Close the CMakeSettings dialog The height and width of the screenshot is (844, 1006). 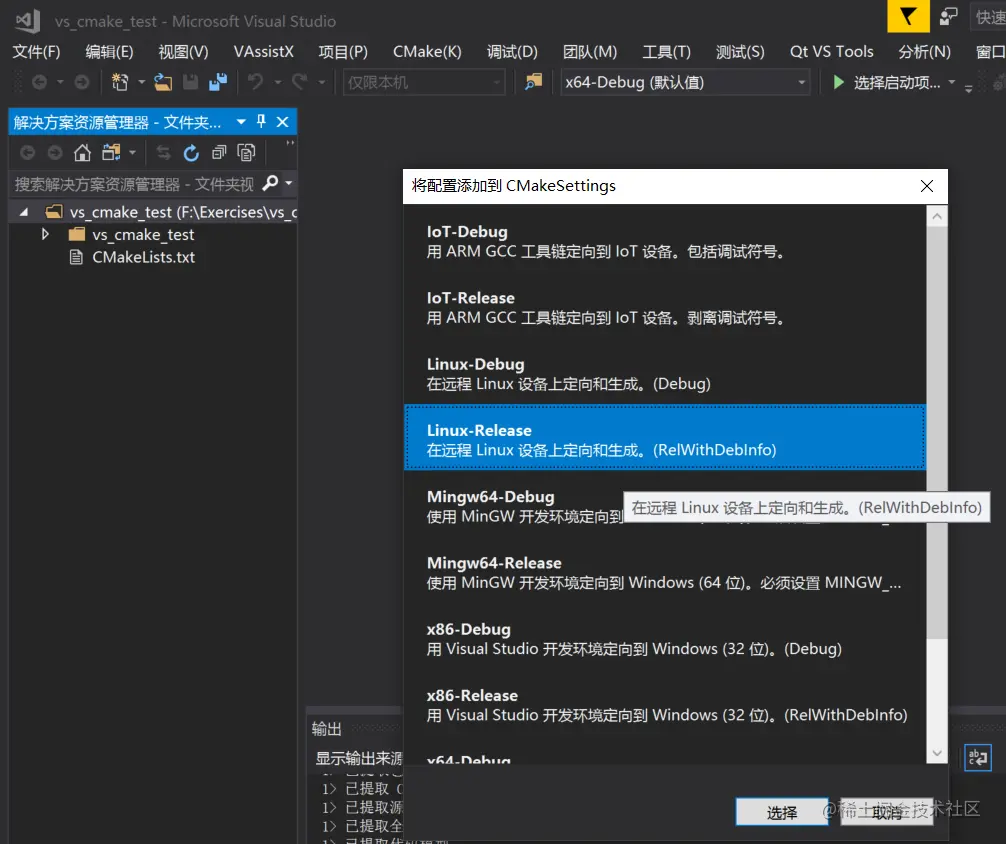(926, 186)
